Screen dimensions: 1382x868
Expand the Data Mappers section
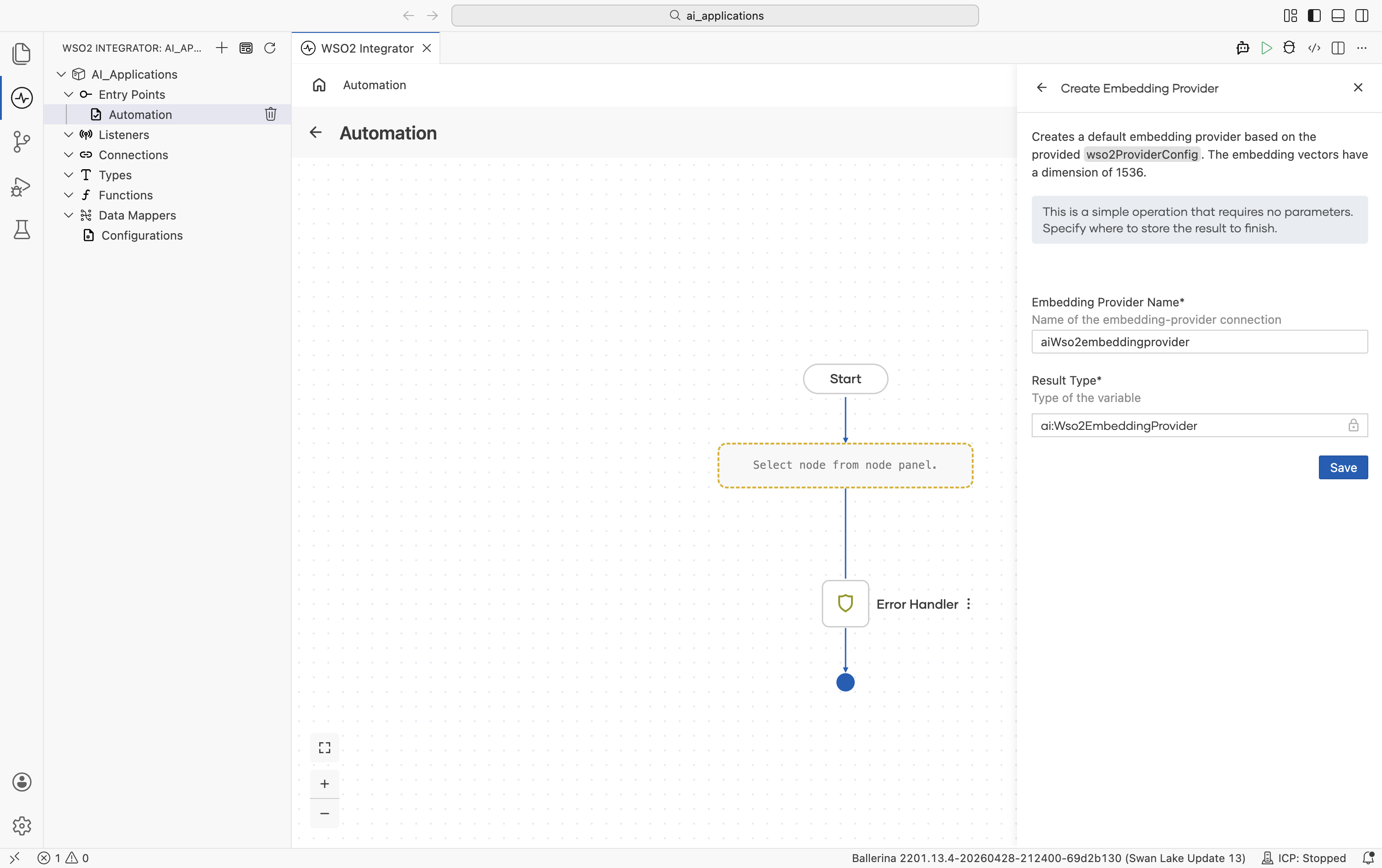pos(68,214)
